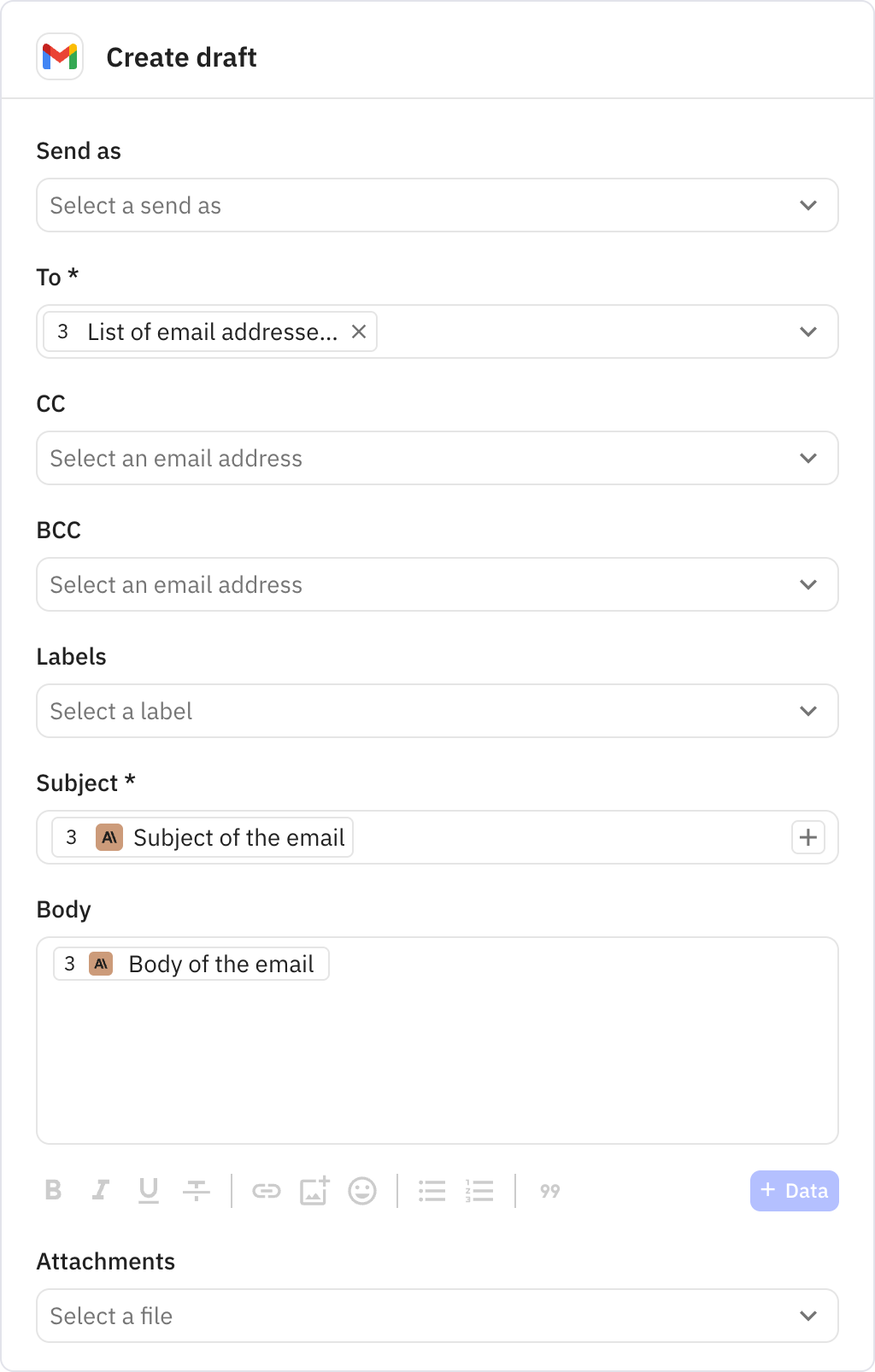
Task: Click the insert image icon
Action: click(314, 1190)
